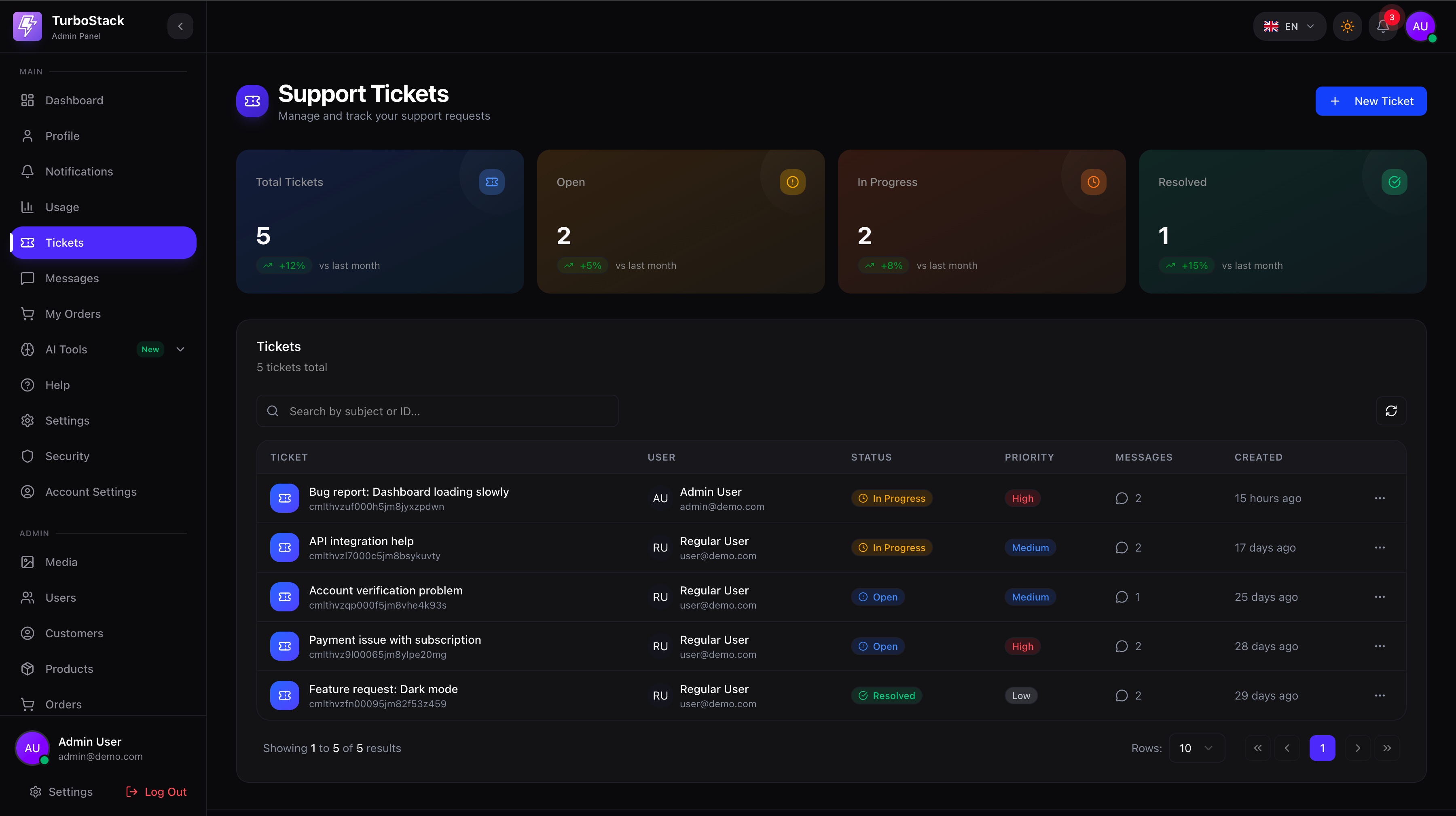The width and height of the screenshot is (1456, 816).
Task: Click the AU profile avatar in the header
Action: pyautogui.click(x=1420, y=27)
